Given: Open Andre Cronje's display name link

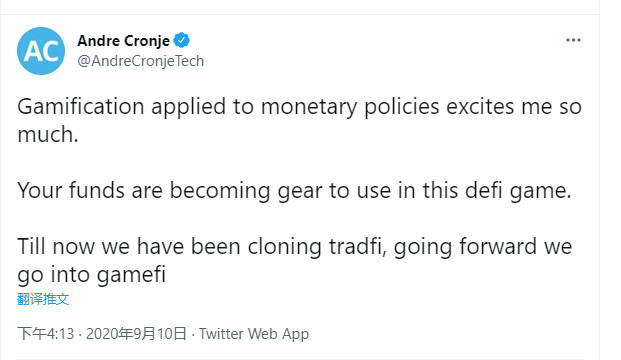Looking at the screenshot, I should pos(123,41).
